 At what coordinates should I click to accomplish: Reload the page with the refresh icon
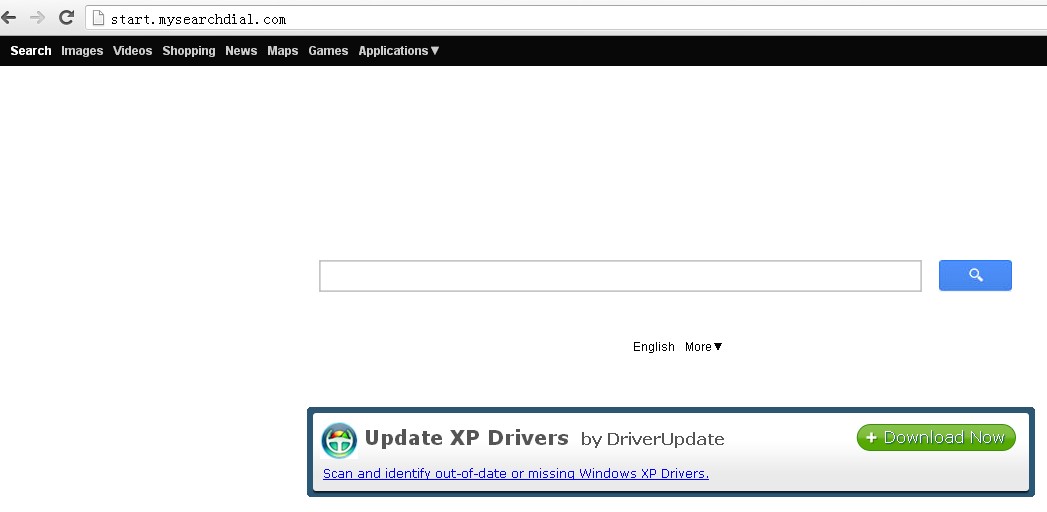66,17
